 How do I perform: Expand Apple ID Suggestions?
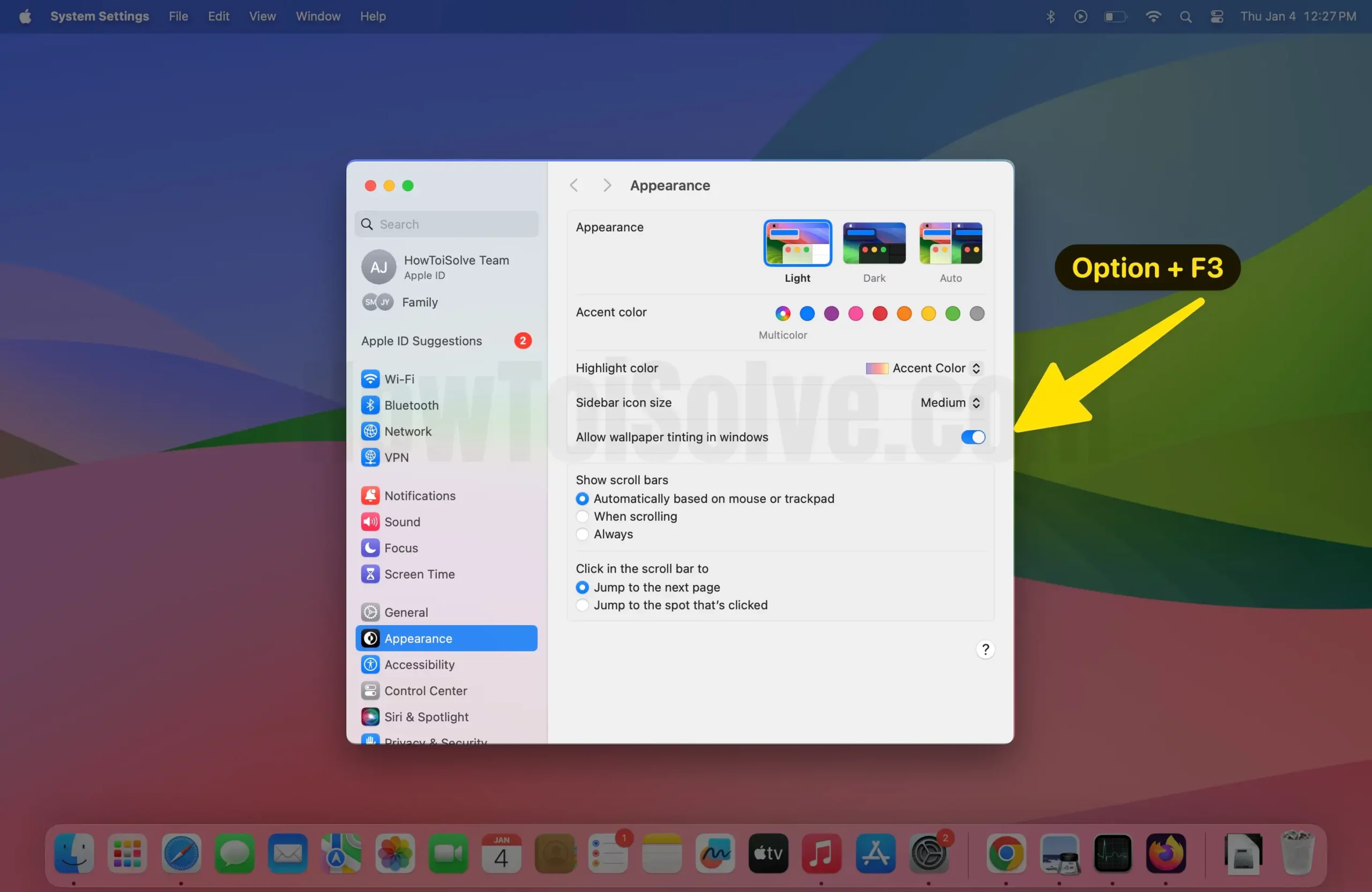pos(421,341)
